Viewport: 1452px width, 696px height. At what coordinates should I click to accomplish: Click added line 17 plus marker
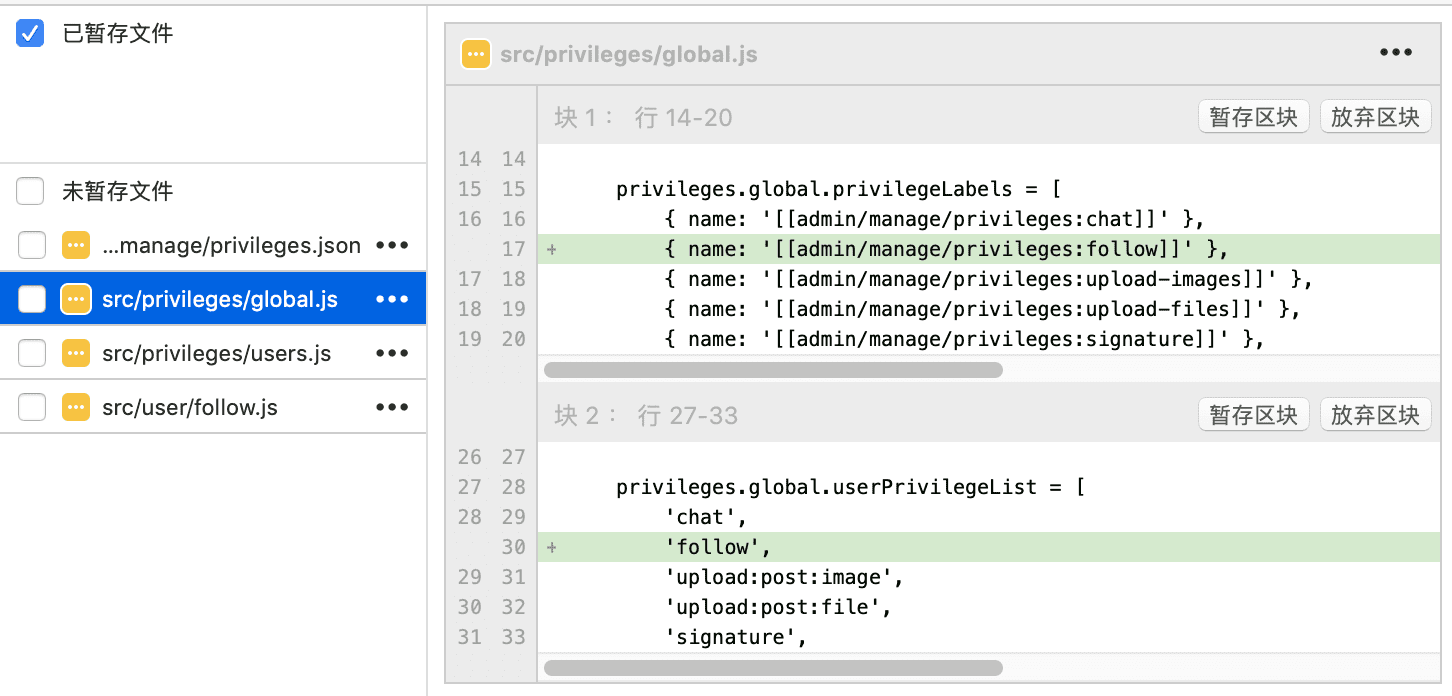coord(552,249)
